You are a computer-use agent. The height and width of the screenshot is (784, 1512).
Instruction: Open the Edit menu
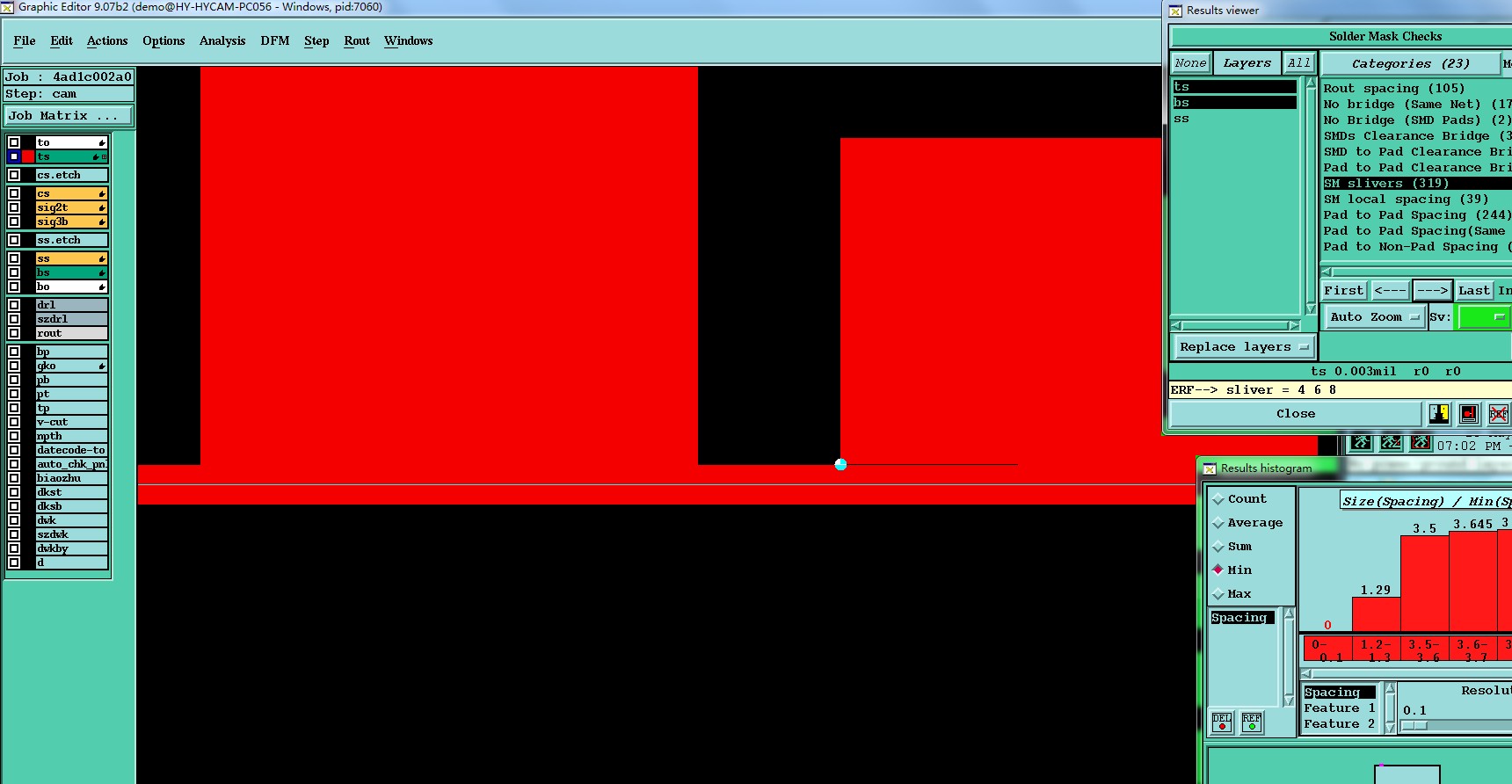(62, 41)
